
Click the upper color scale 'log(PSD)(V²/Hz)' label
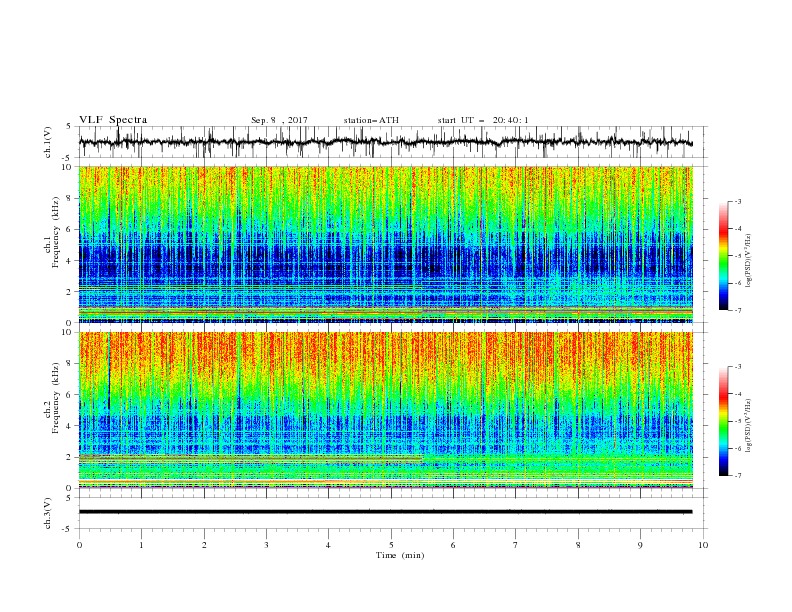748,261
